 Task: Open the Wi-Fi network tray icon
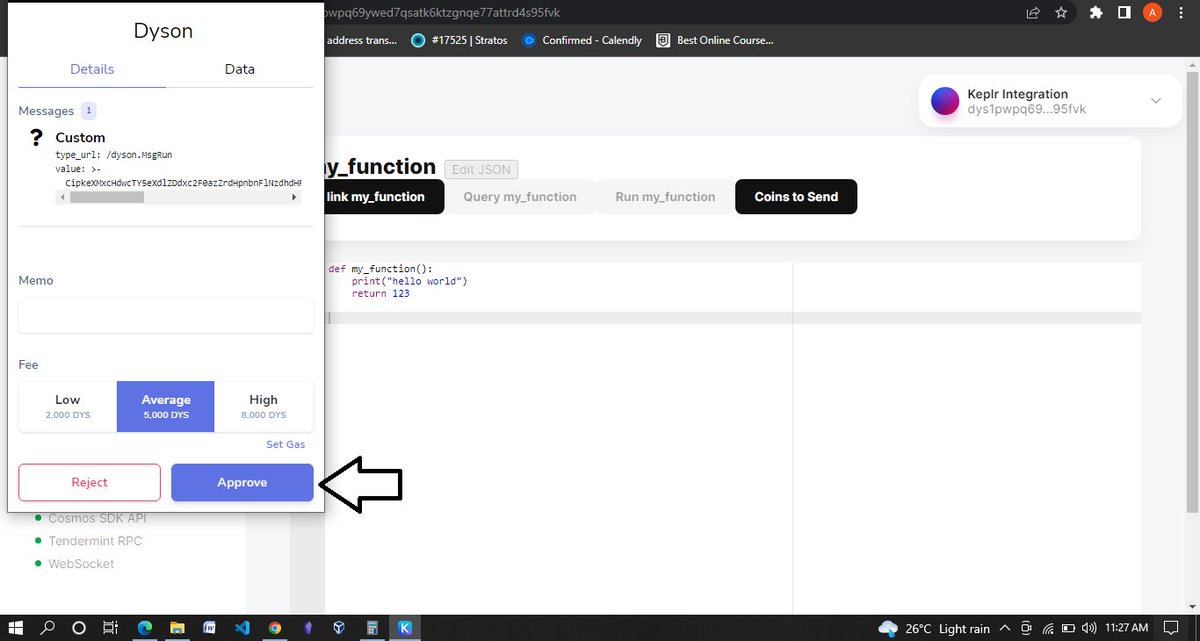[1048, 628]
